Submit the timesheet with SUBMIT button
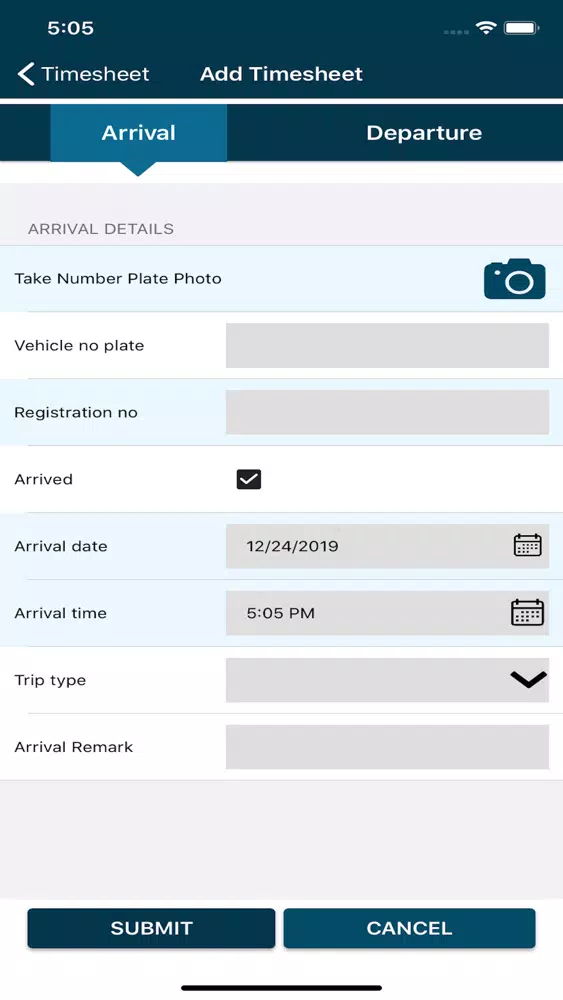563x1000 pixels. click(151, 928)
